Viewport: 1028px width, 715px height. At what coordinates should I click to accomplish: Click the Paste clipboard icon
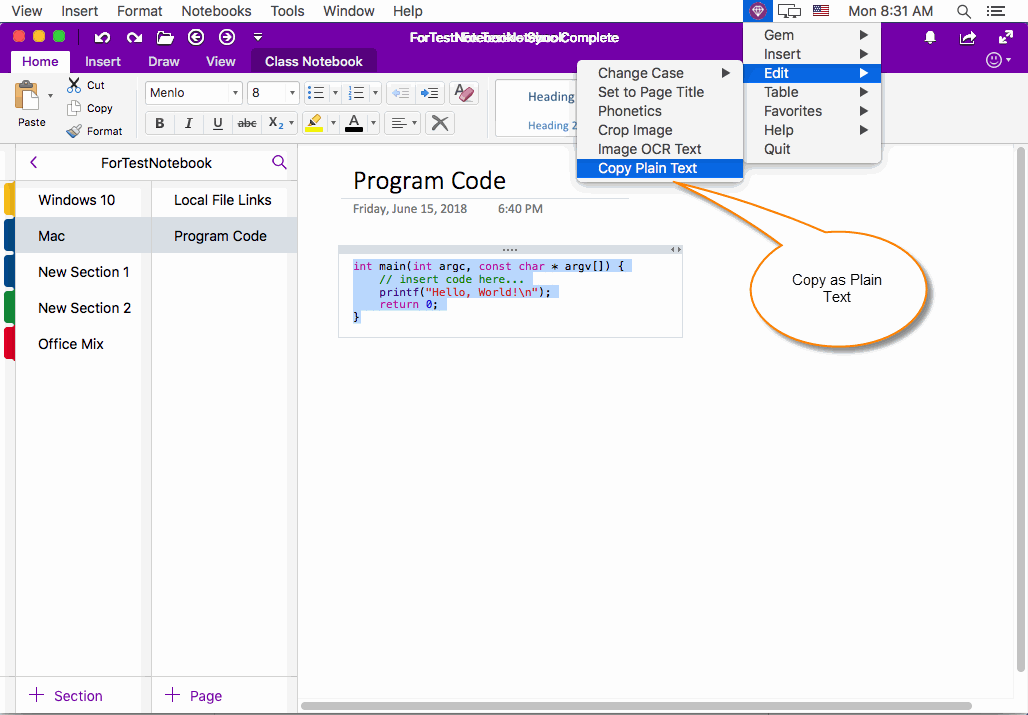pos(28,96)
